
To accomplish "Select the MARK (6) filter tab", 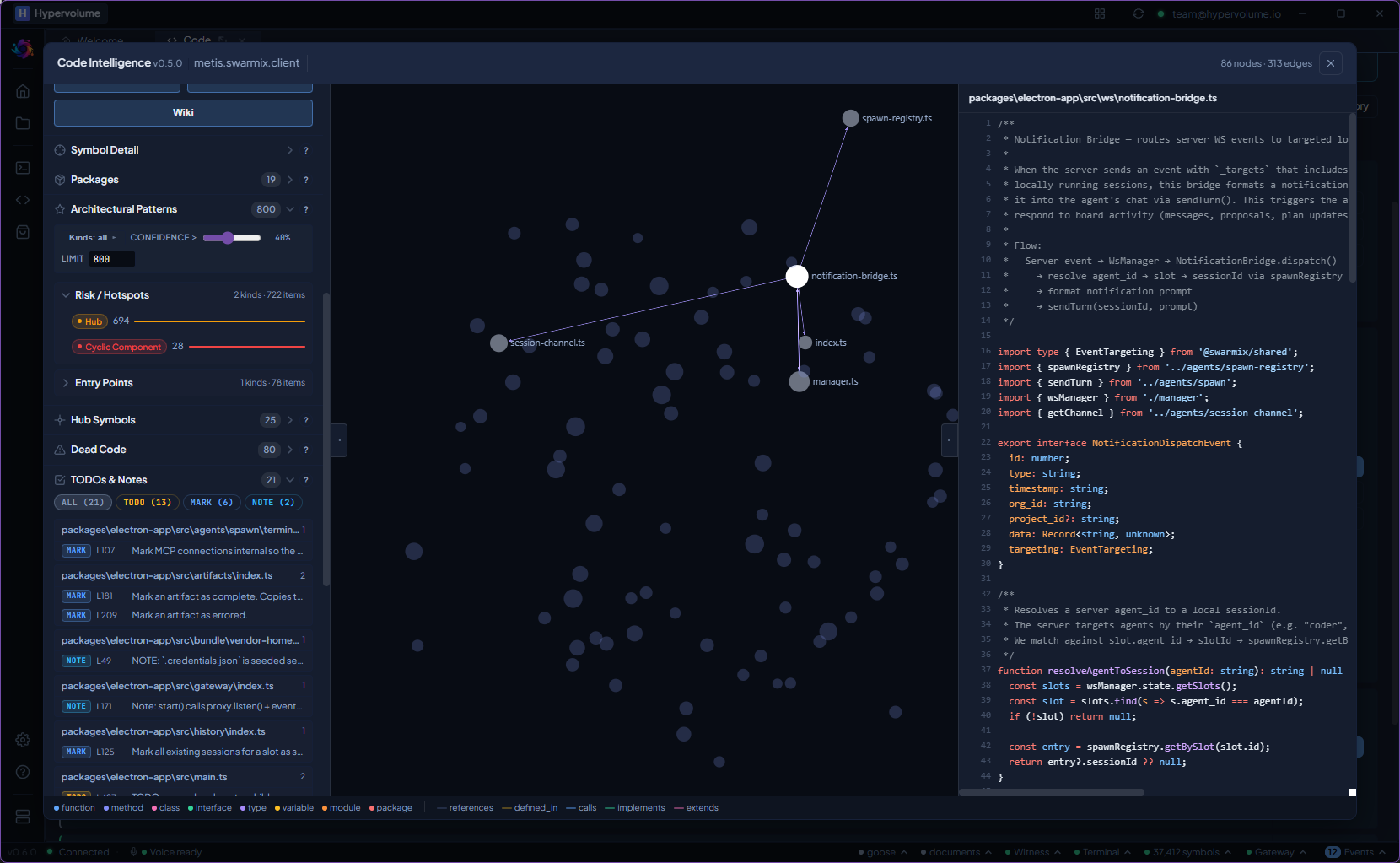I will point(211,503).
